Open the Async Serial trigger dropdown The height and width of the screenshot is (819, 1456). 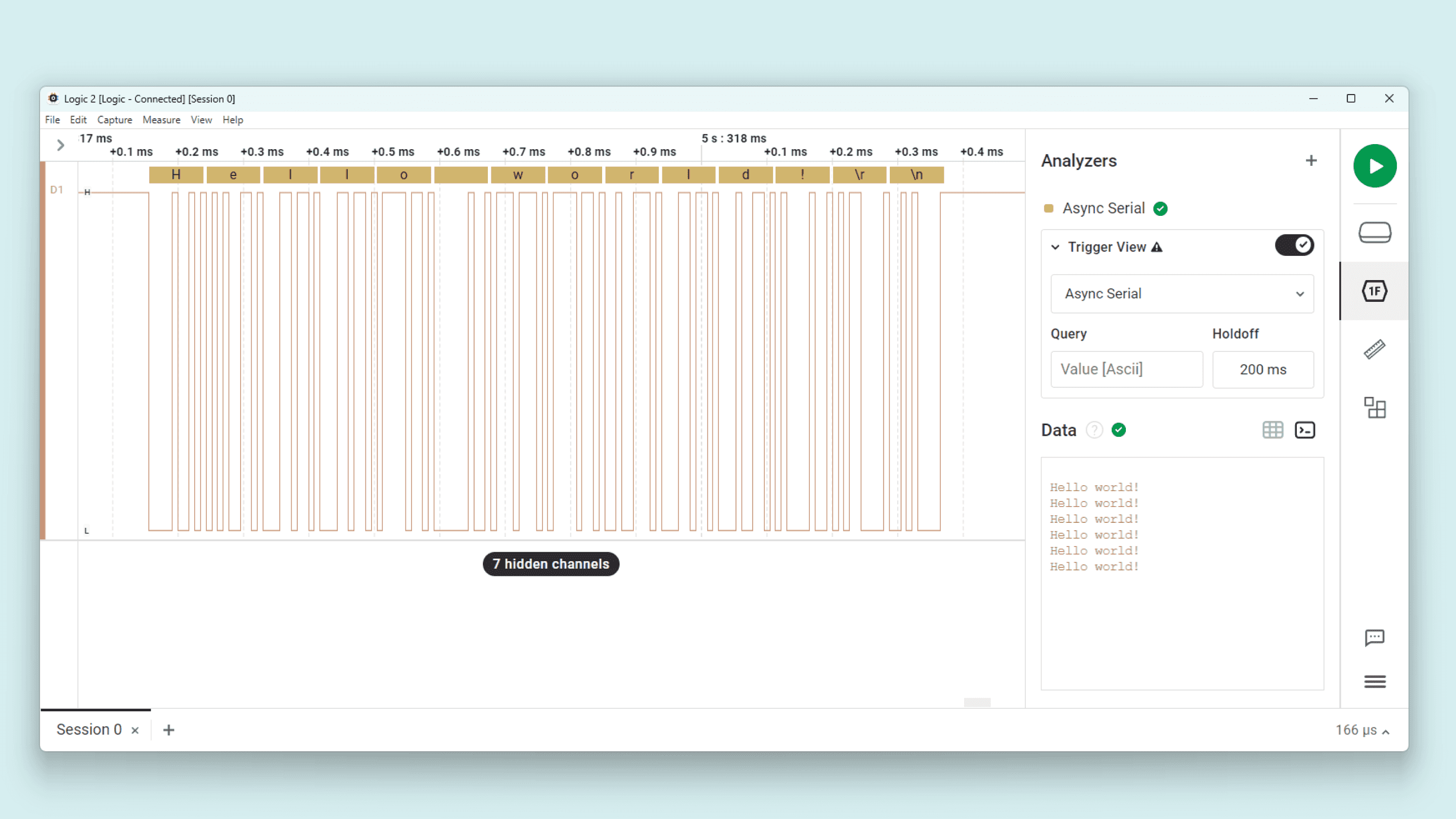click(1182, 294)
